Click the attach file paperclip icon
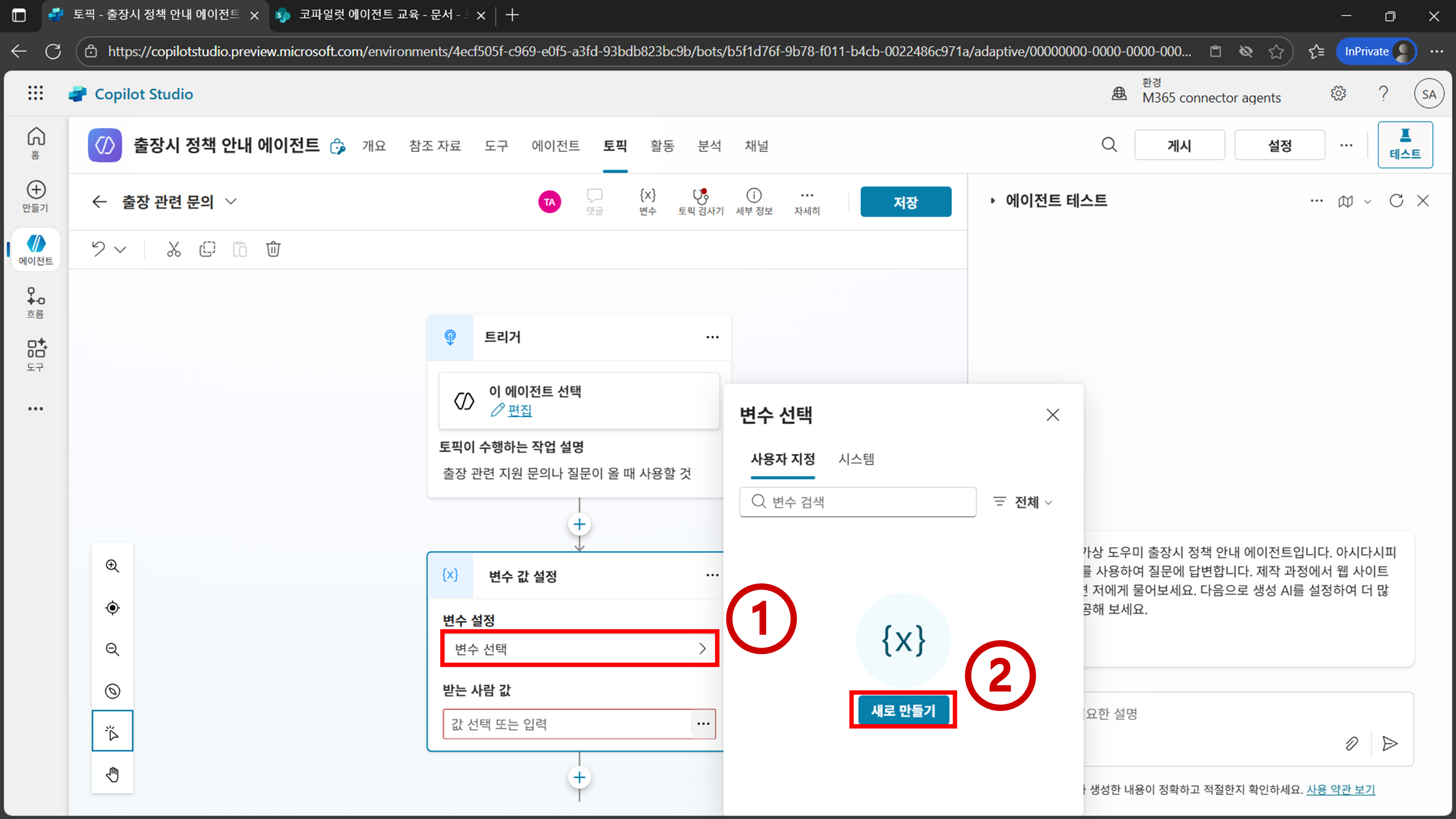This screenshot has width=1456, height=819. [x=1352, y=743]
